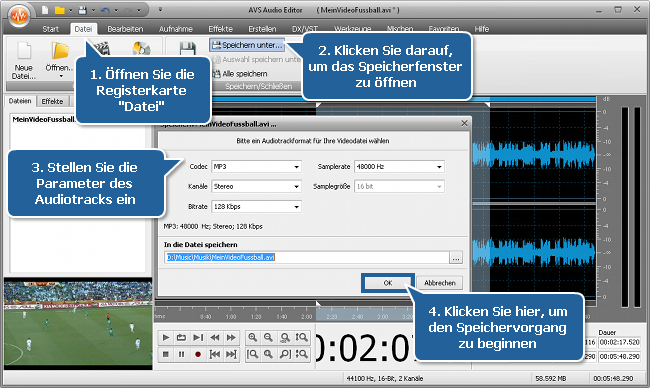650x388 pixels.
Task: Expand the Öffnen dropdown arrow
Action: (61, 76)
